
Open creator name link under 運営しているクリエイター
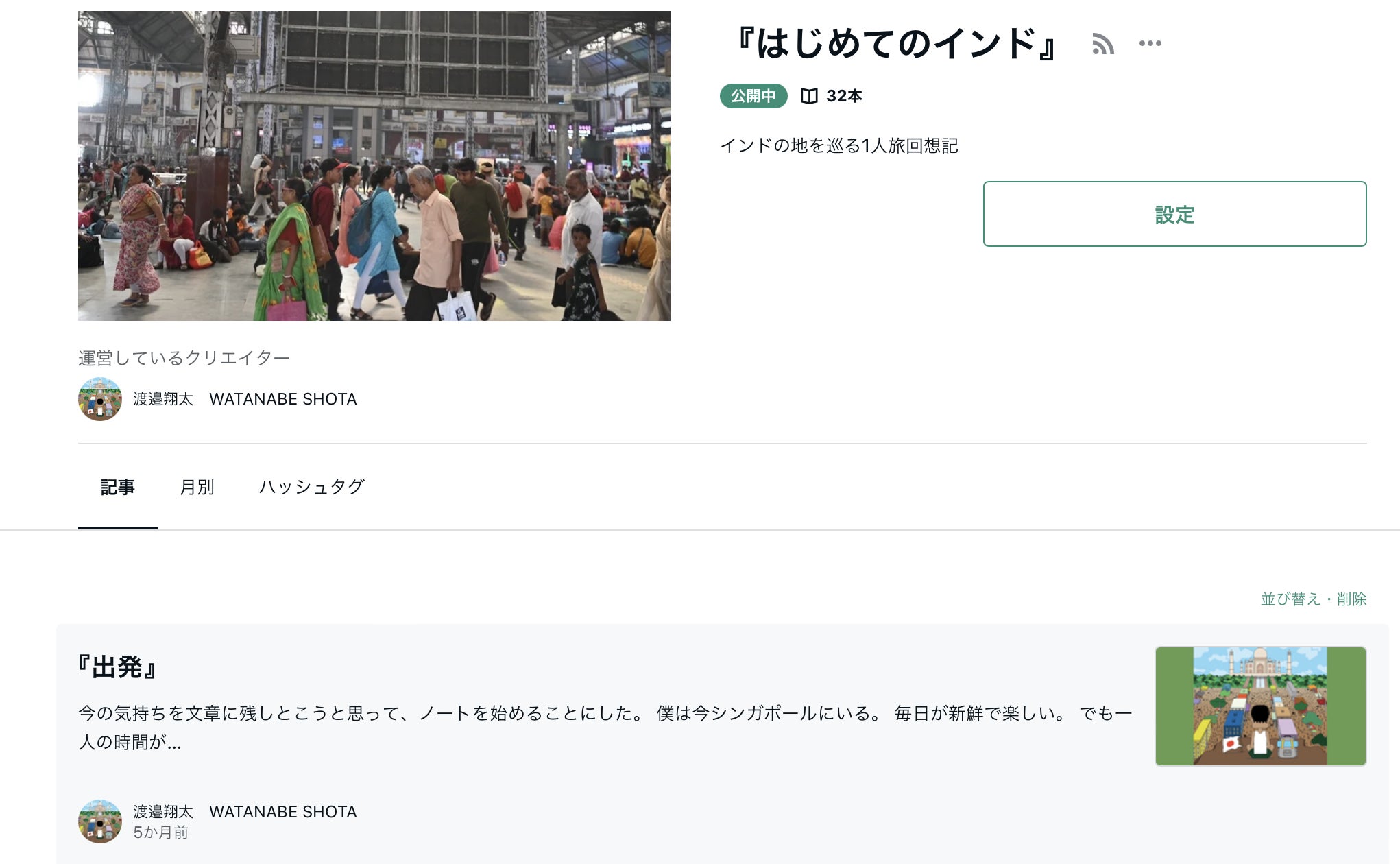(245, 399)
